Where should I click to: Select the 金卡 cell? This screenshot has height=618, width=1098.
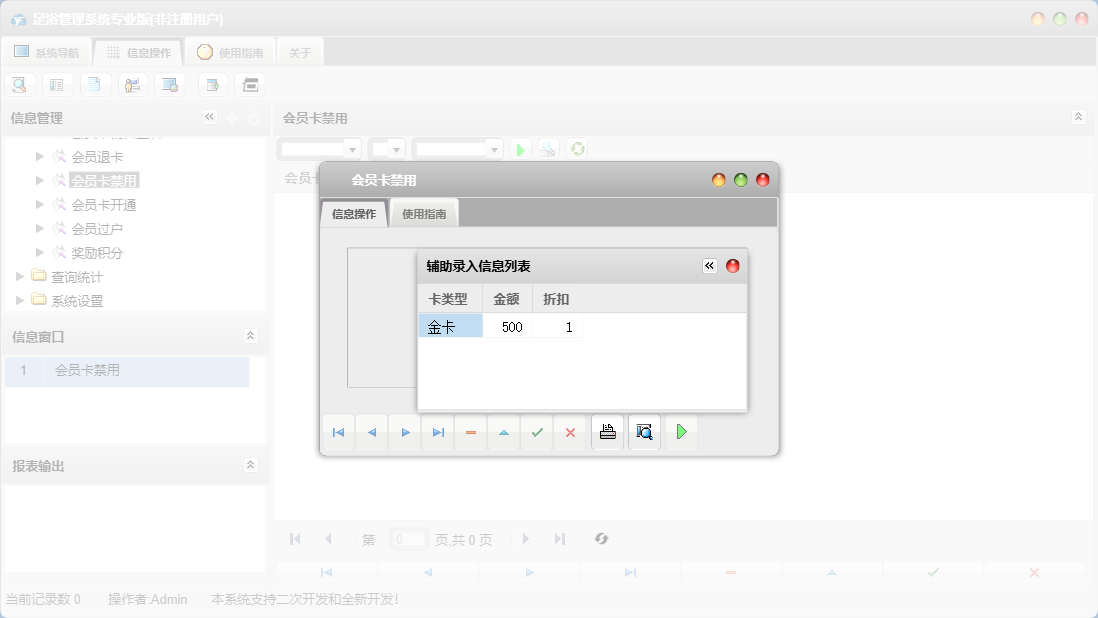[x=450, y=327]
